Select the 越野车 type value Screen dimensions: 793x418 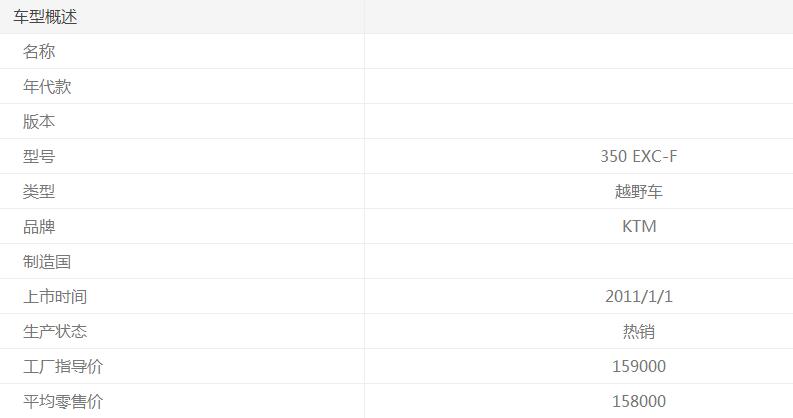pos(639,192)
